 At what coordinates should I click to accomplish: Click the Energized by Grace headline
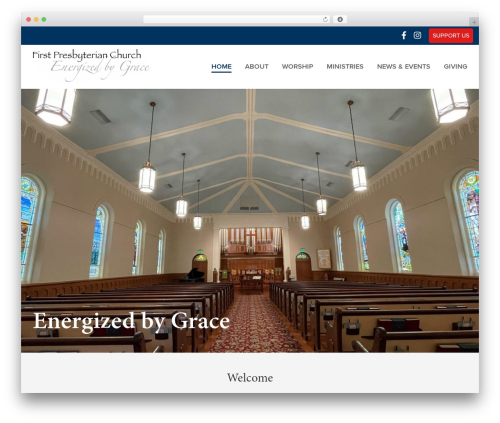pos(131,321)
